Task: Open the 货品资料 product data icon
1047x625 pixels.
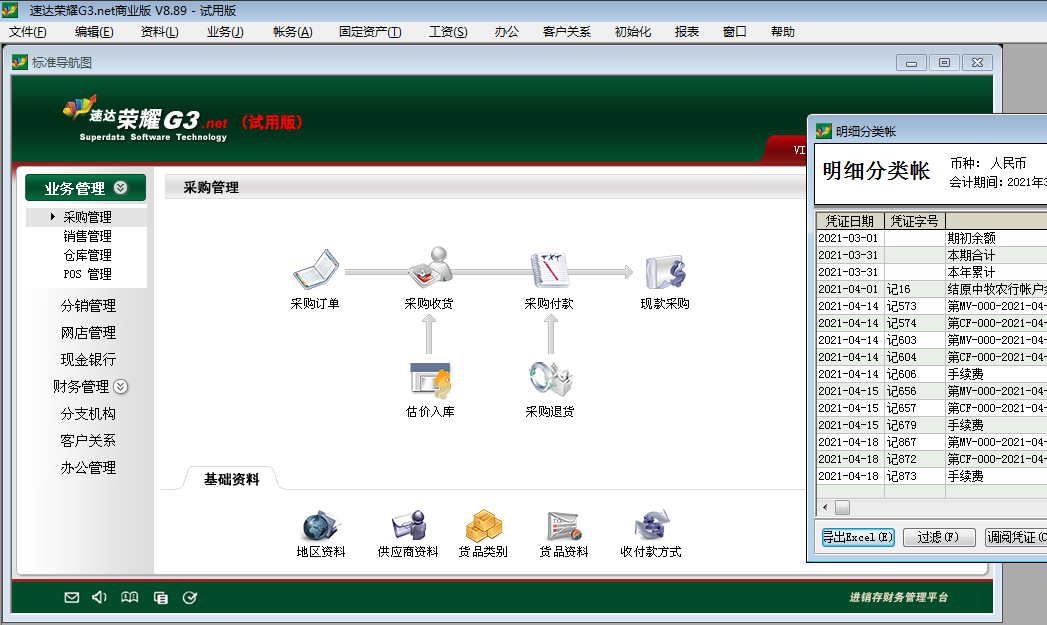Action: pos(564,526)
